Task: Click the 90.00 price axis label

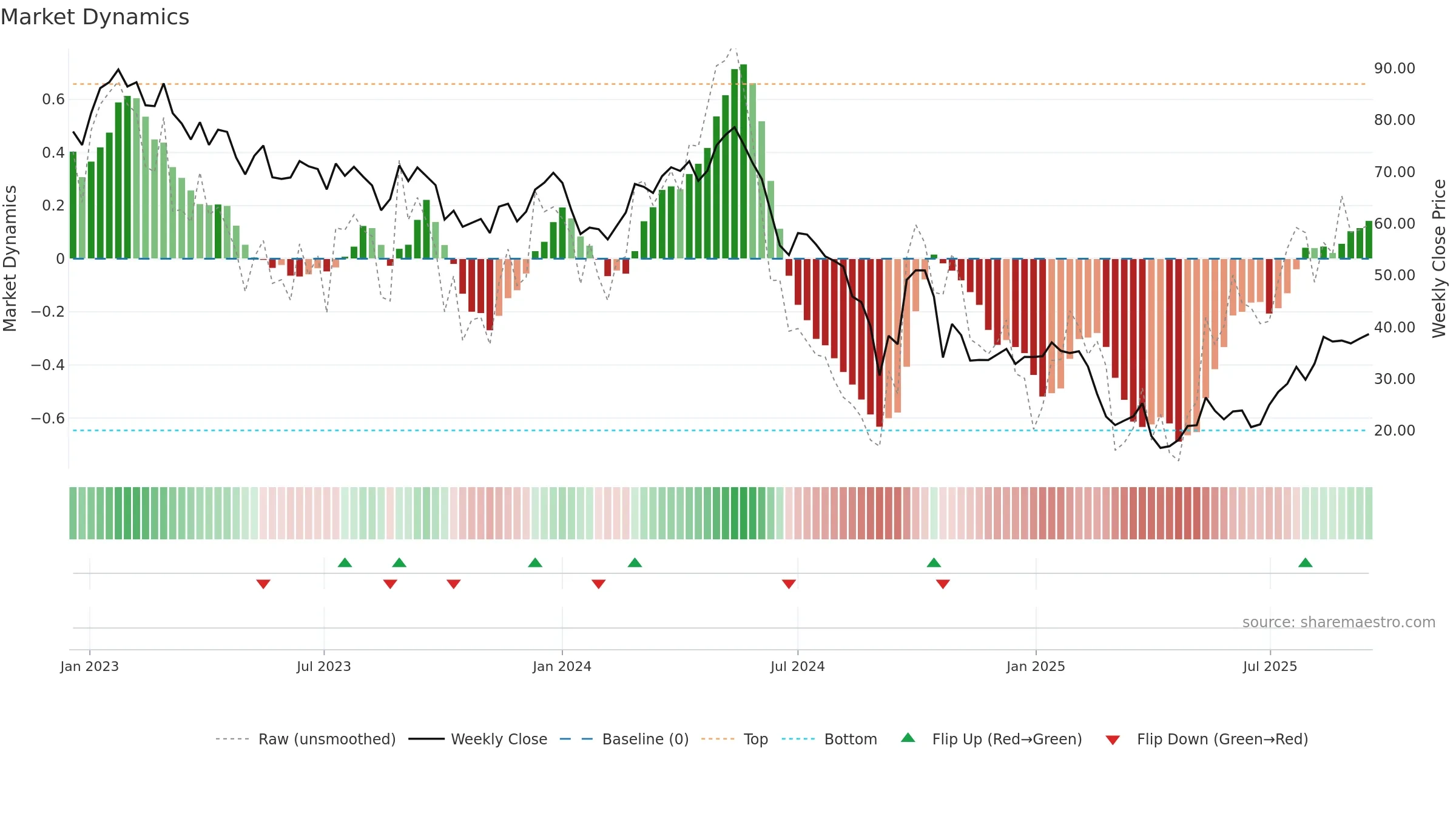Action: [1395, 68]
